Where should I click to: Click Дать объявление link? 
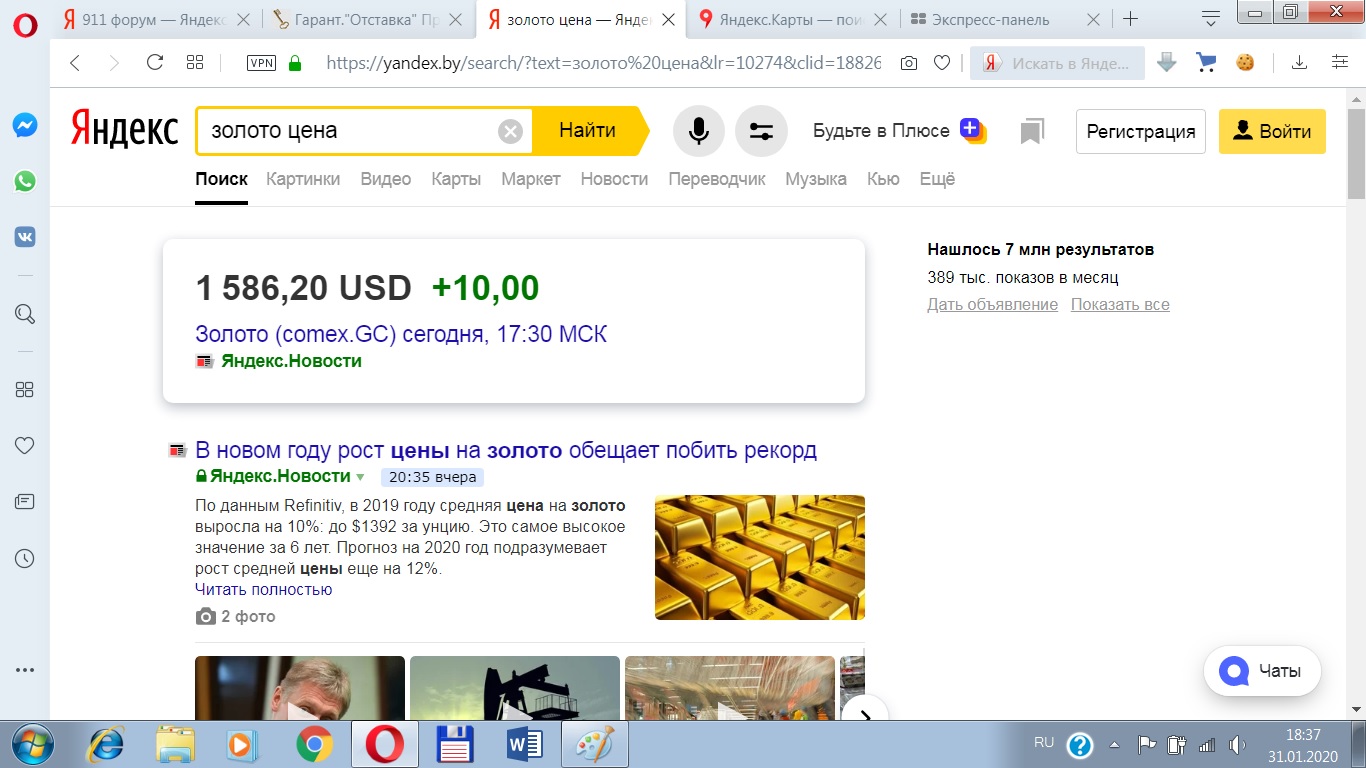992,304
